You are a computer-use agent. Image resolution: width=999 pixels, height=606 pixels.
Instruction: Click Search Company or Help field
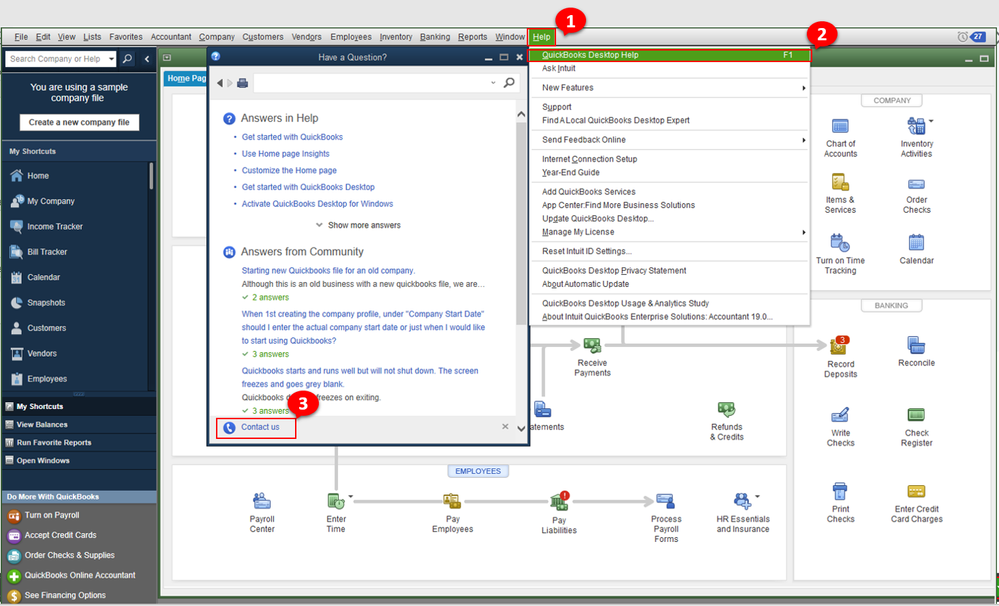tap(56, 59)
